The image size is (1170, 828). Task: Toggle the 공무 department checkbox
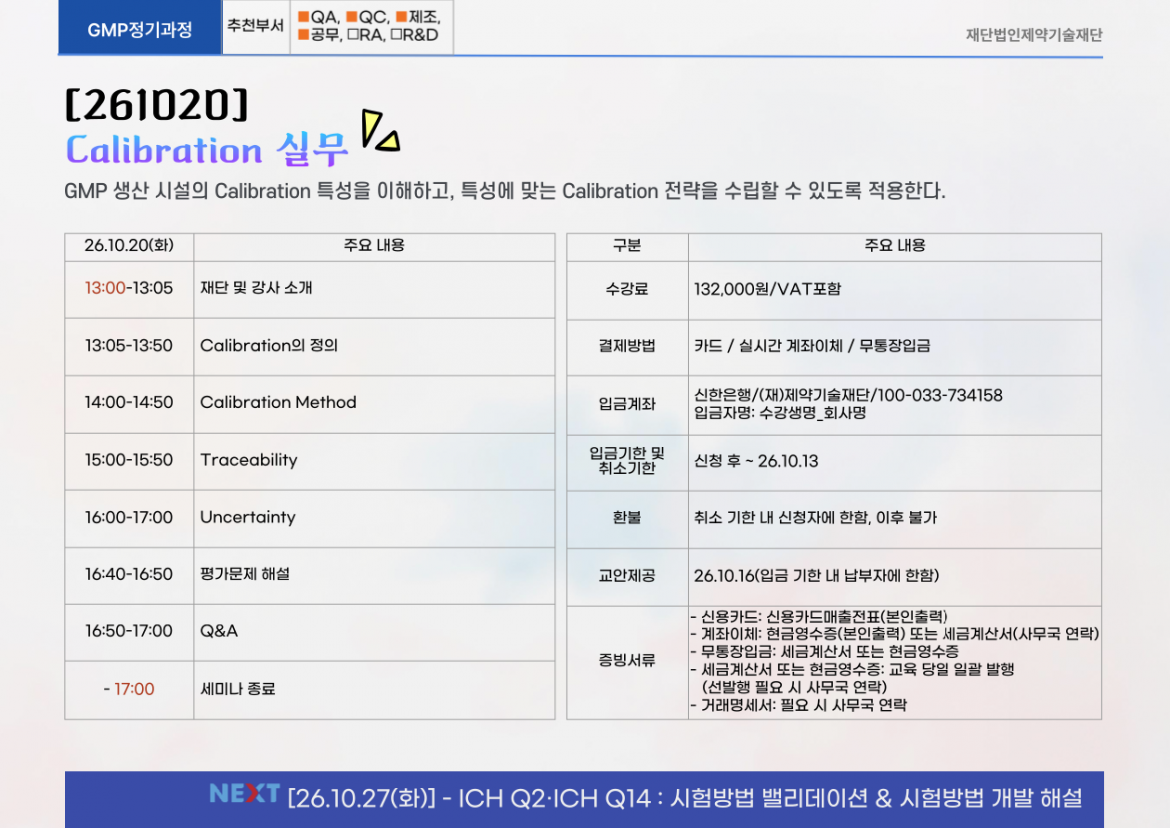coord(303,35)
